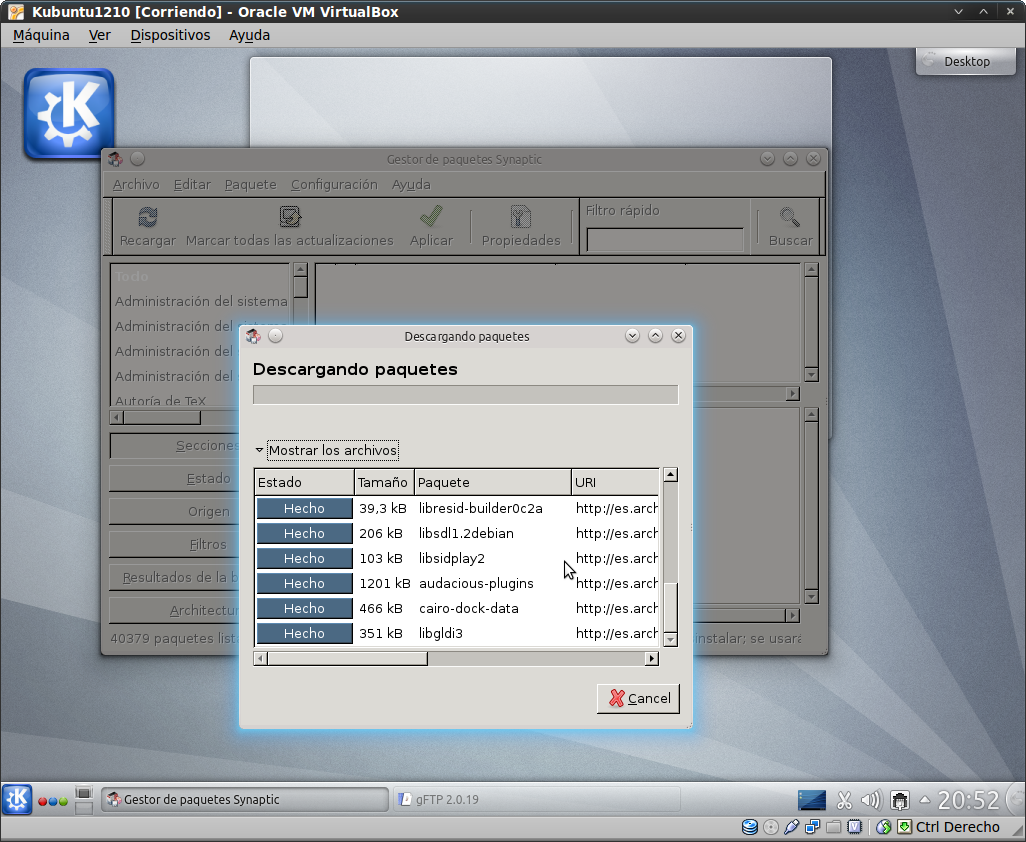Click the Klipper scissors icon in tray
Image resolution: width=1026 pixels, height=842 pixels.
pos(844,800)
